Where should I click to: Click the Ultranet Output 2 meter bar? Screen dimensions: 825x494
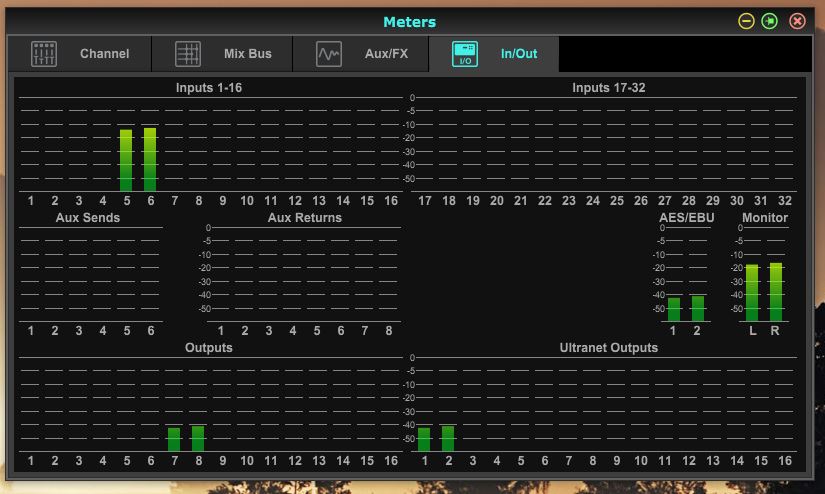[x=448, y=438]
